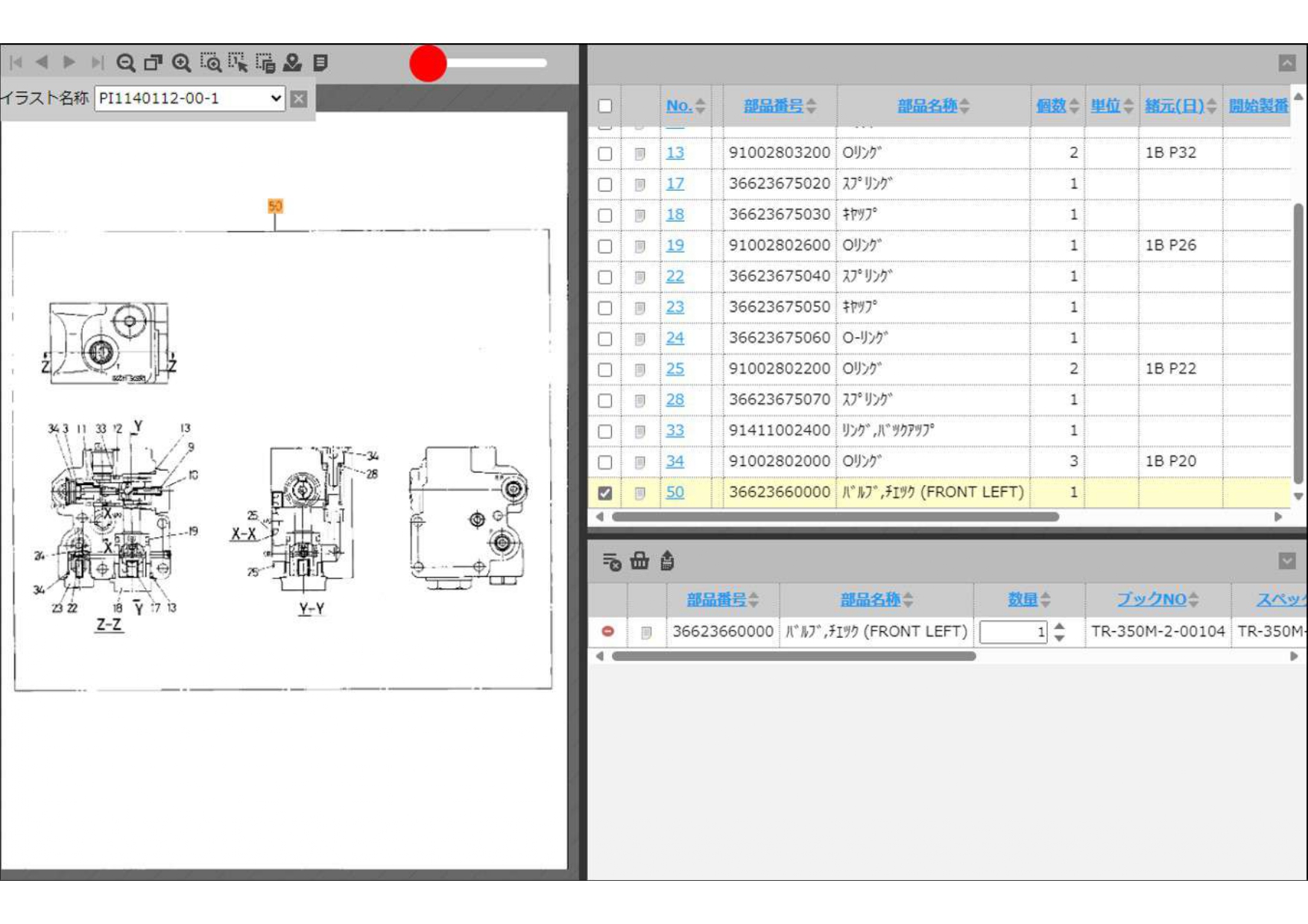Uncheck the checkbox for part No. 50

point(605,493)
